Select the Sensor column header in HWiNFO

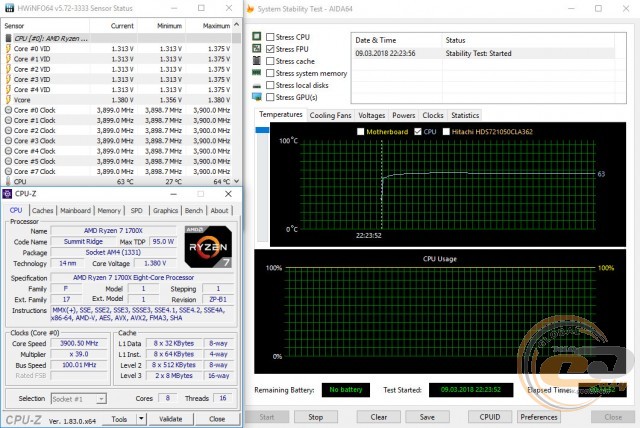(x=45, y=26)
